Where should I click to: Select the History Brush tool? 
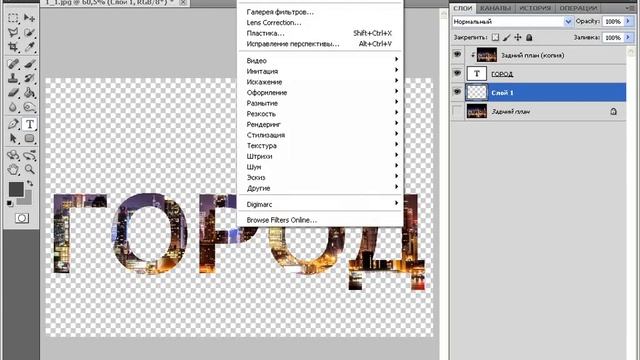[x=29, y=78]
